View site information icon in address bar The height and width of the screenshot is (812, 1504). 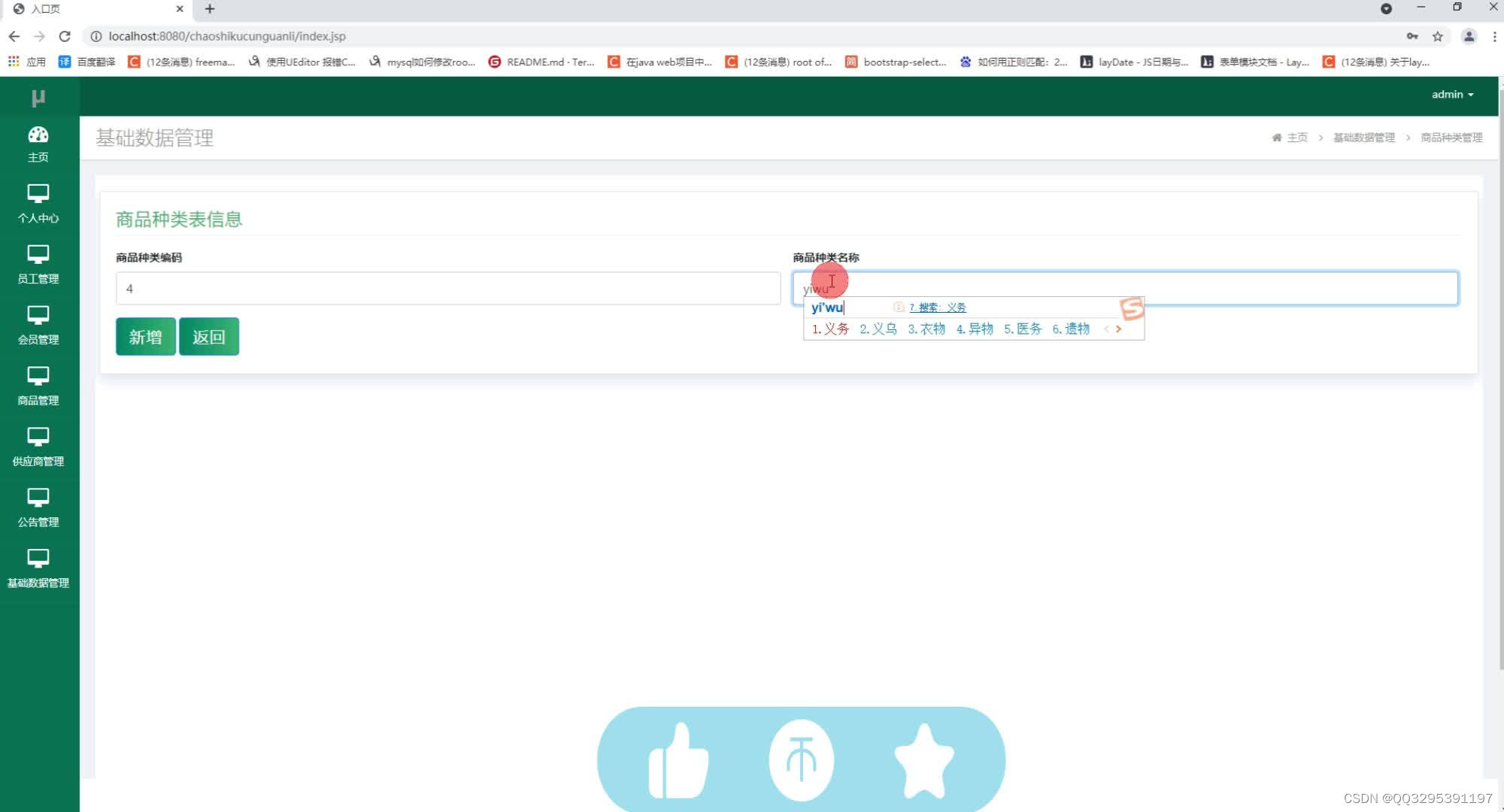click(x=96, y=36)
